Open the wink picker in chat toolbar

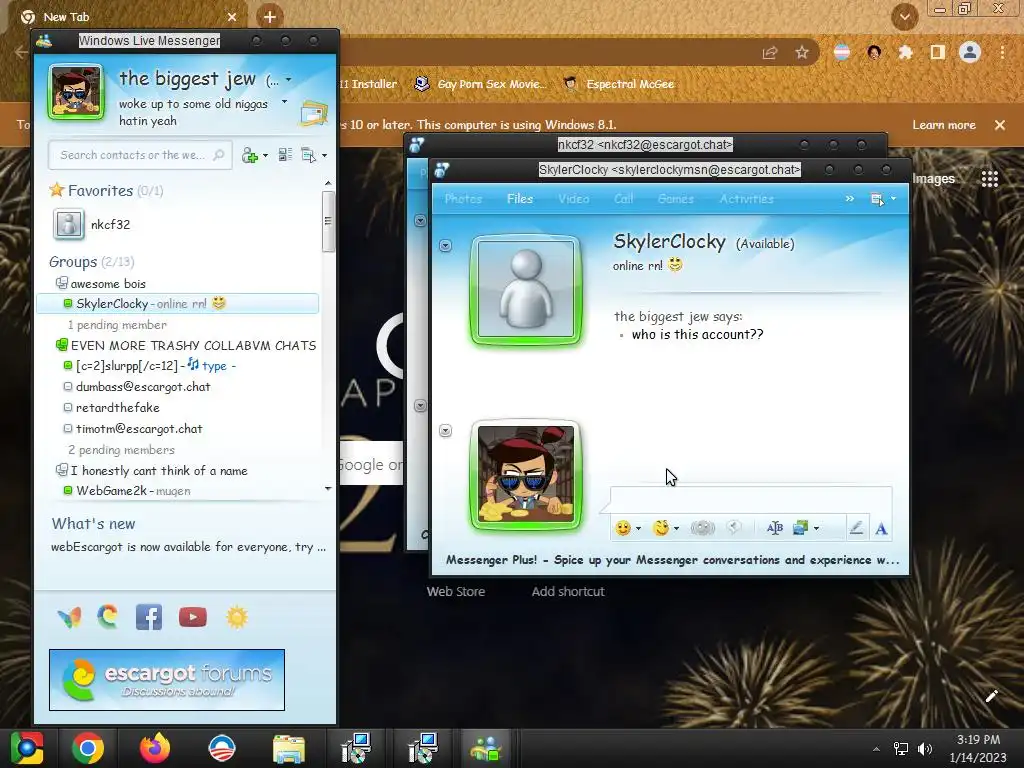(661, 528)
